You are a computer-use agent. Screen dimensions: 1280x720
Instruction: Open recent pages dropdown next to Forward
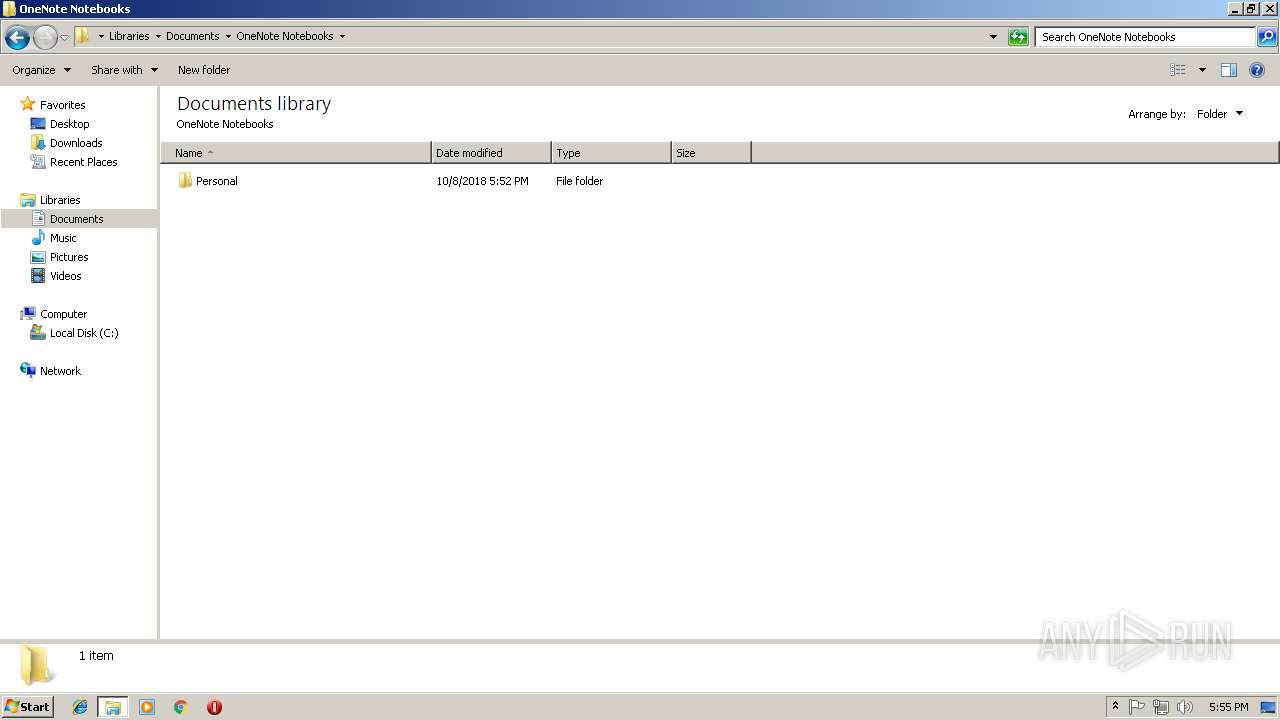click(65, 38)
